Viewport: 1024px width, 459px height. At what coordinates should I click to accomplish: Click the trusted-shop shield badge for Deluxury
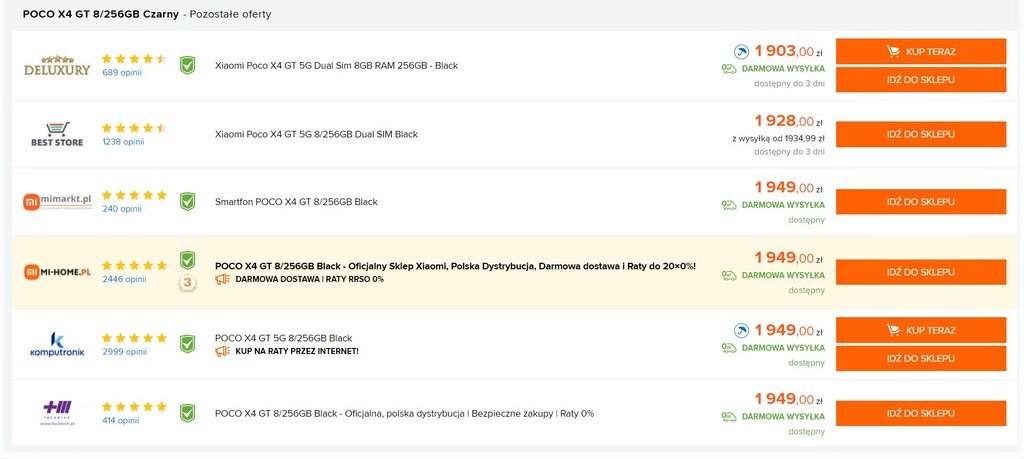(x=187, y=65)
